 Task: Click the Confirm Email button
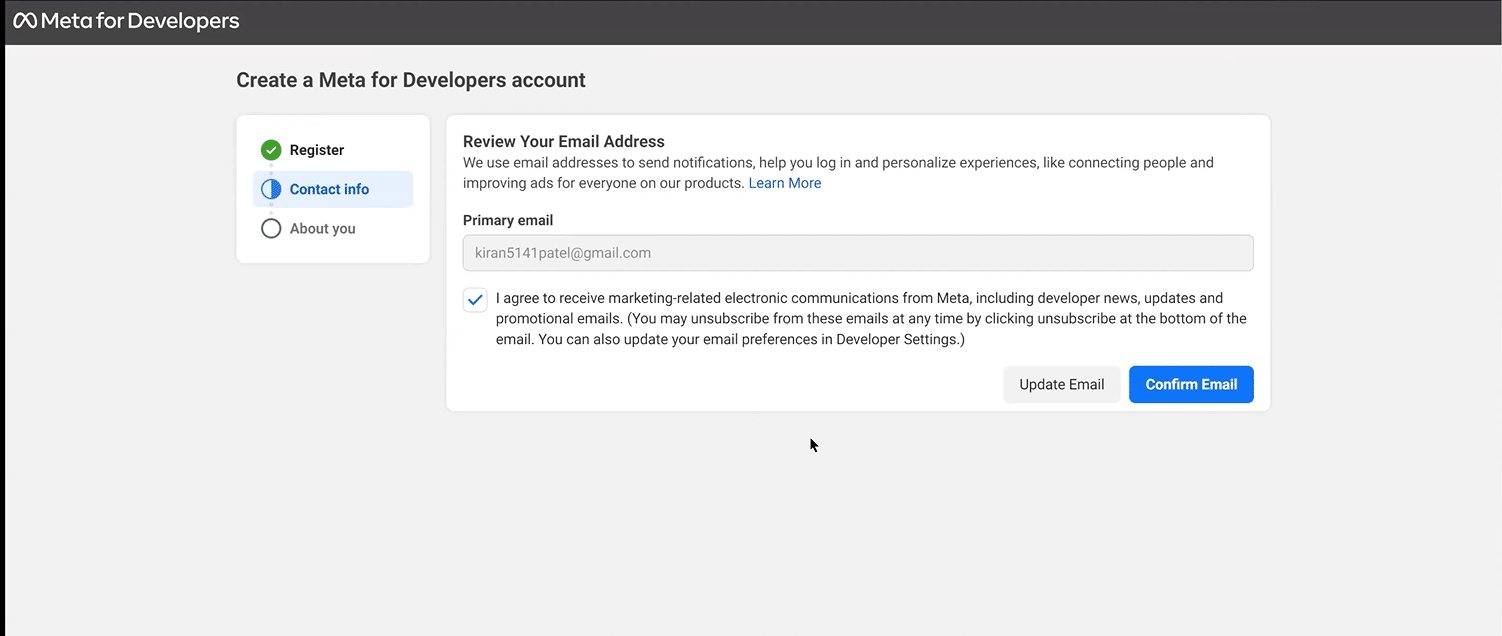tap(1191, 384)
